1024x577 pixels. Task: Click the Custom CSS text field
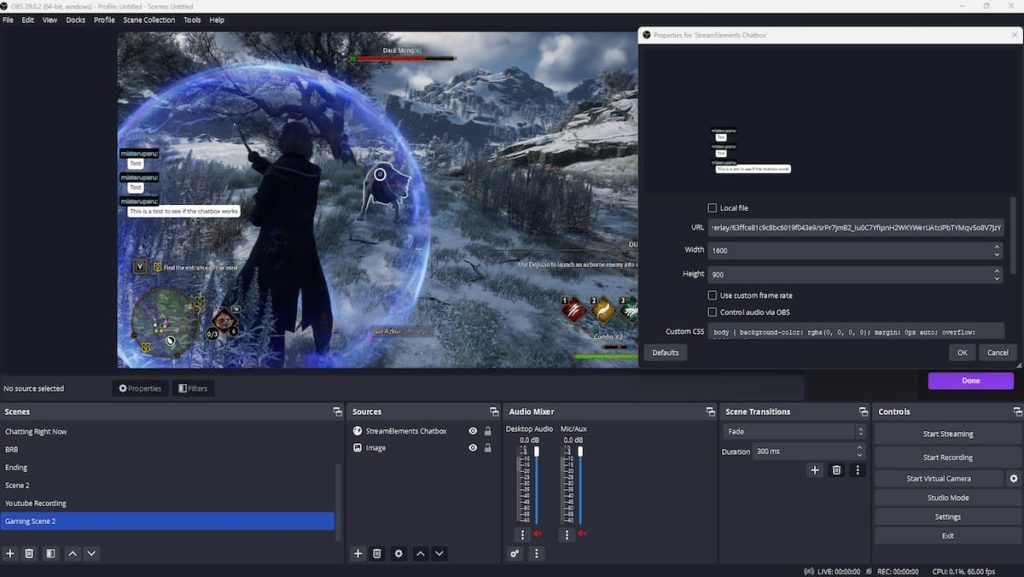[x=856, y=332]
